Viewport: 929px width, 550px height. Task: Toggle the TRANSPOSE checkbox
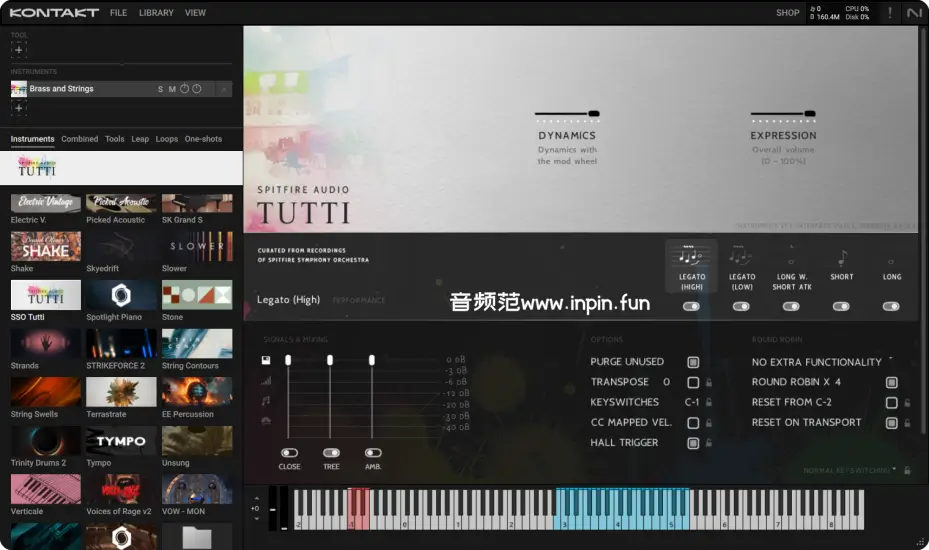[693, 382]
